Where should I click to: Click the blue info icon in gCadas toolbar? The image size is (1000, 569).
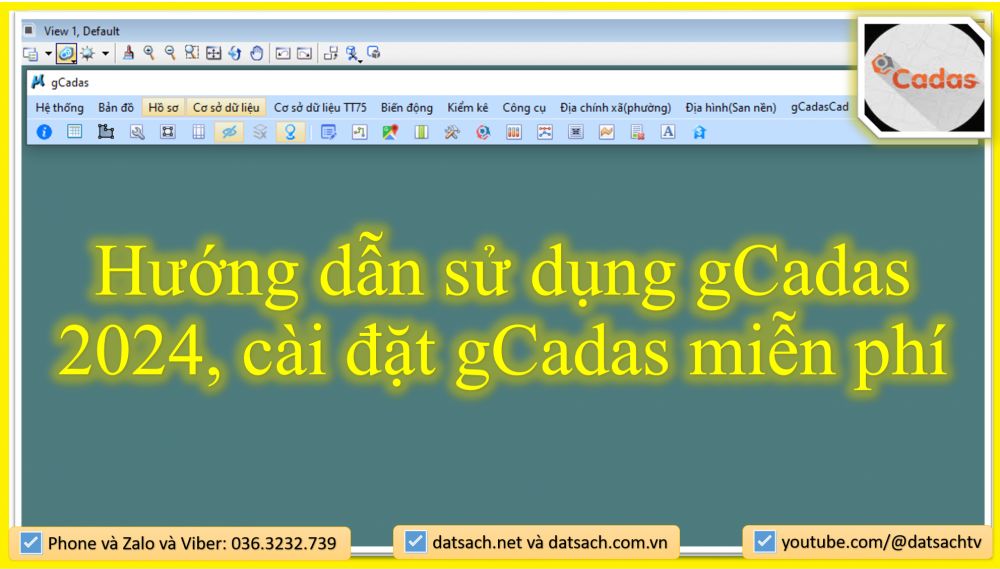[x=44, y=131]
